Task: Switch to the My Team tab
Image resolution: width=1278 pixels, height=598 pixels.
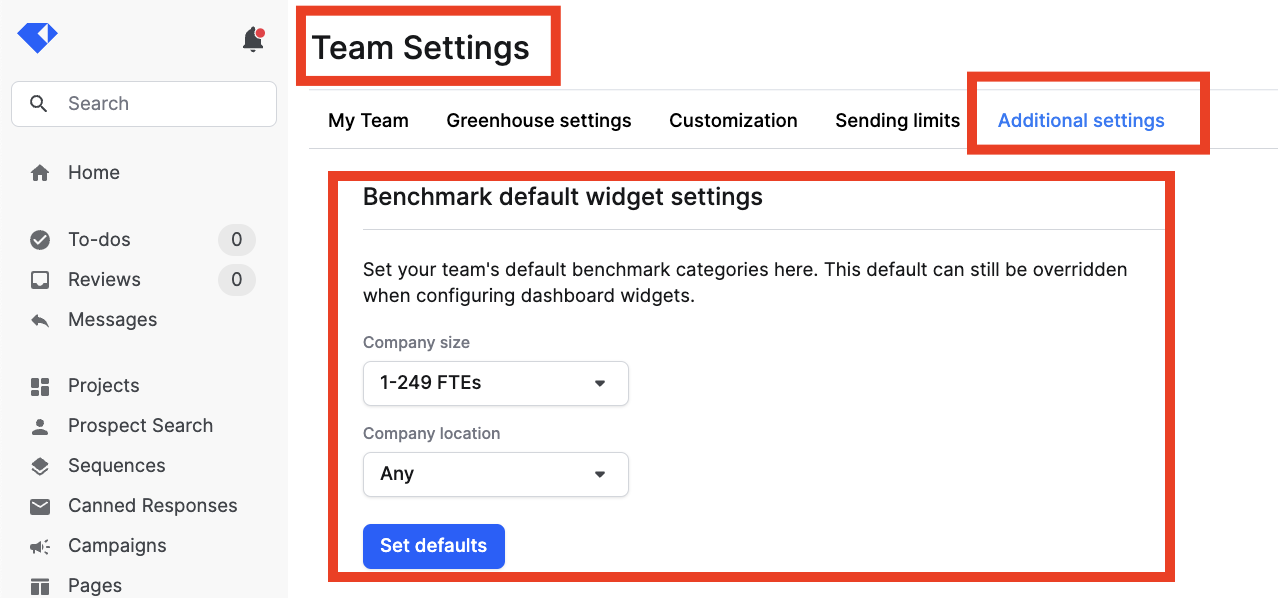Action: (368, 121)
